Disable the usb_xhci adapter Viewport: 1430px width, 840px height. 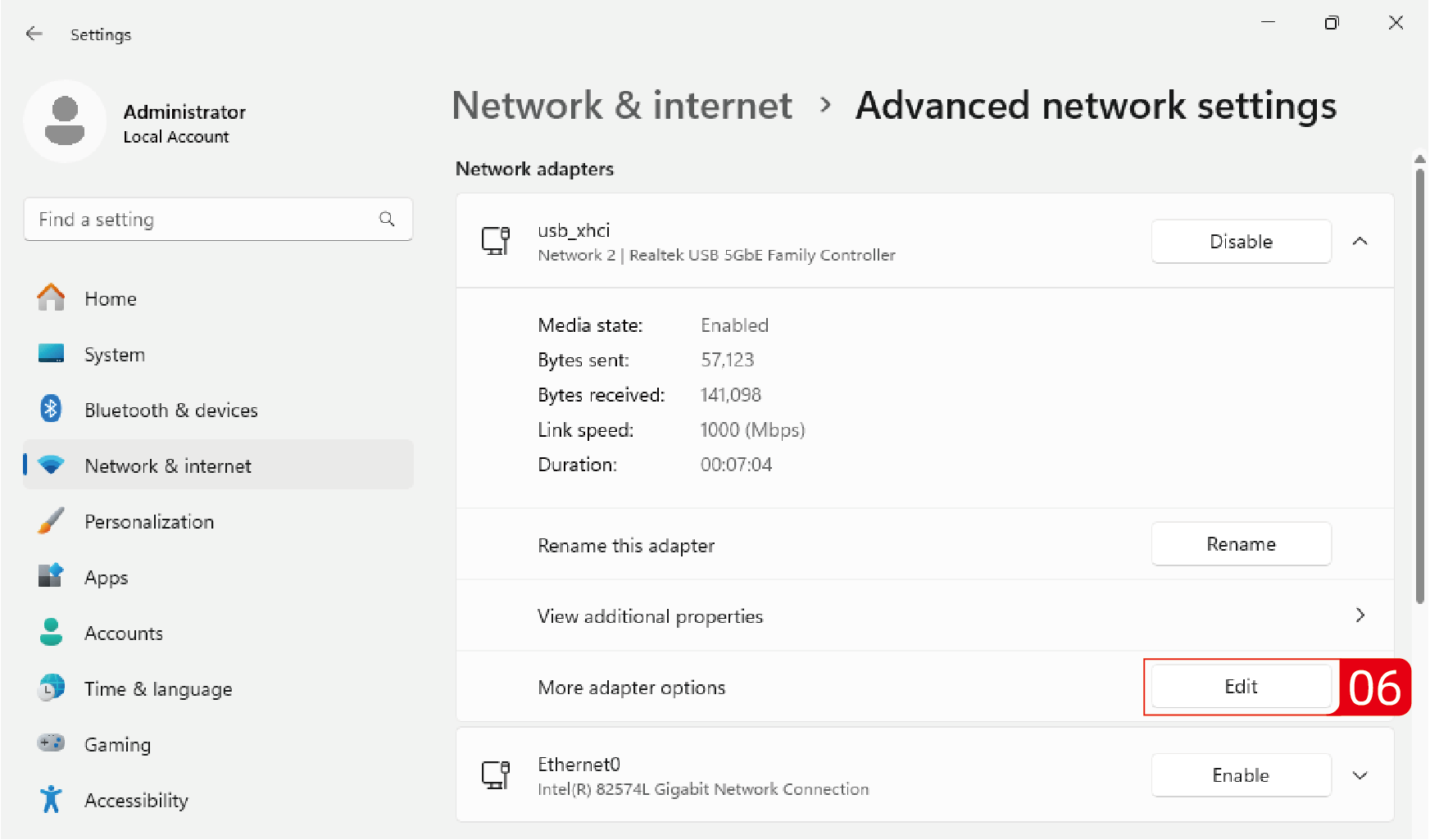coord(1240,241)
